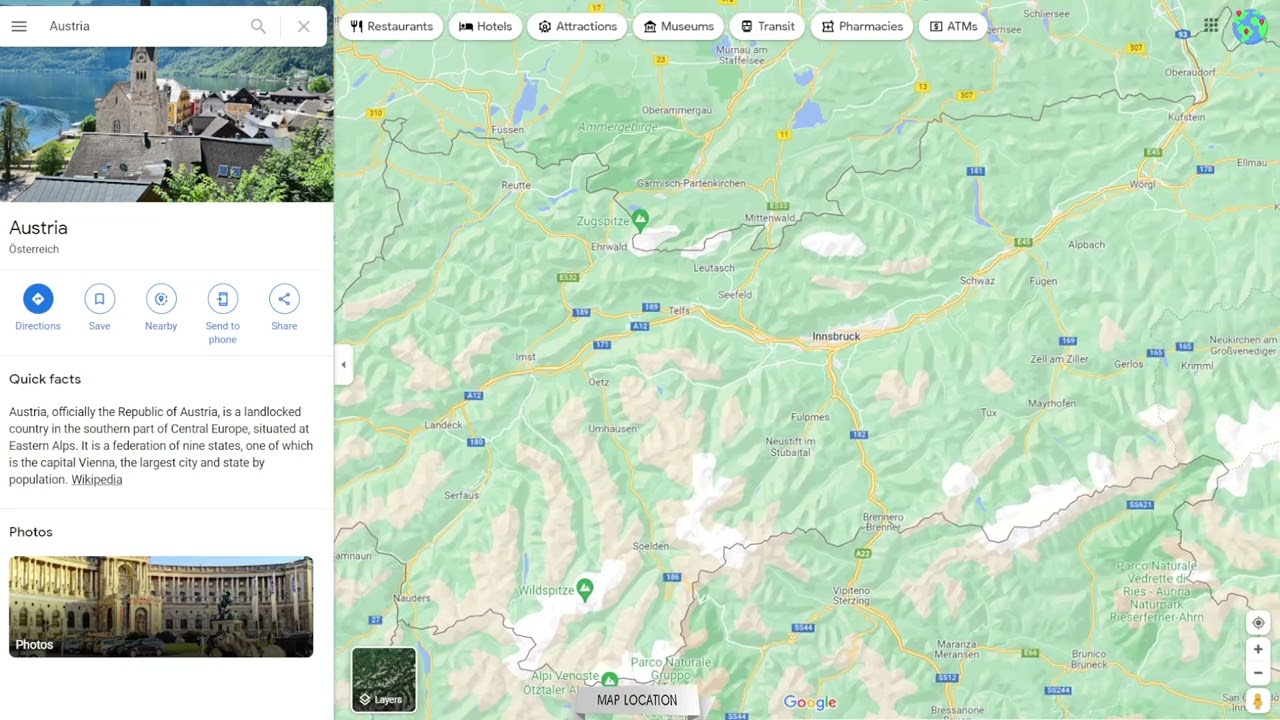Open the Austria header photo

pyautogui.click(x=167, y=124)
